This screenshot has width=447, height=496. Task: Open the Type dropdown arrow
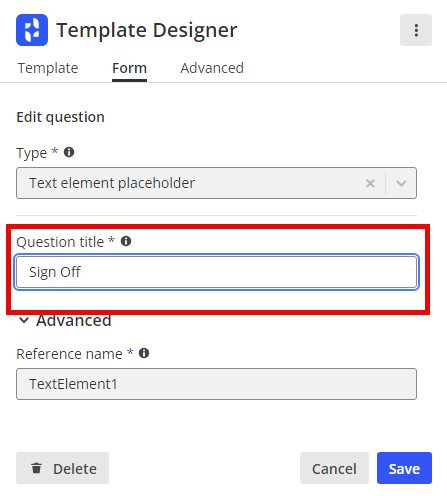tap(401, 183)
